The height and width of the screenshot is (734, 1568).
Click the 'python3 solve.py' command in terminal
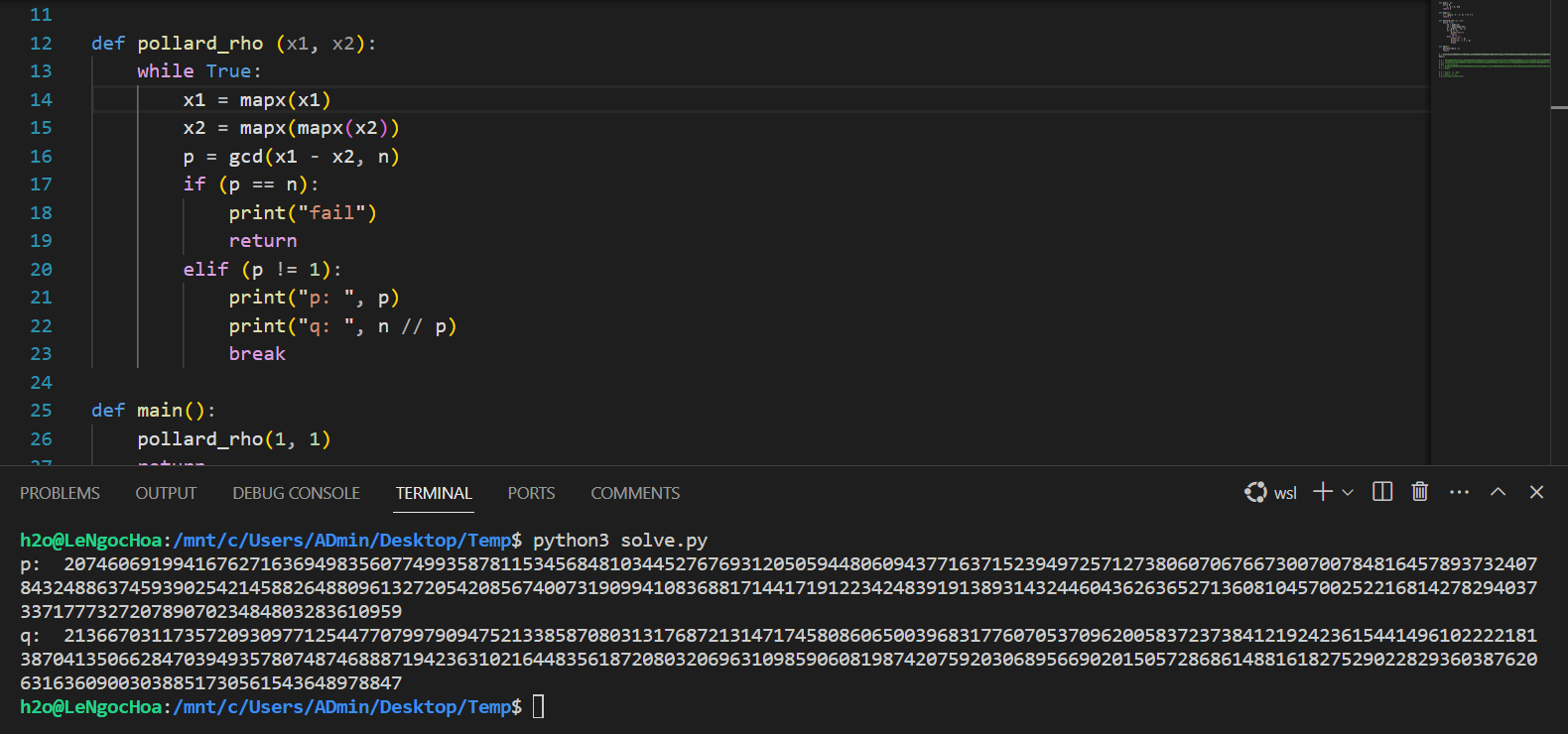620,541
